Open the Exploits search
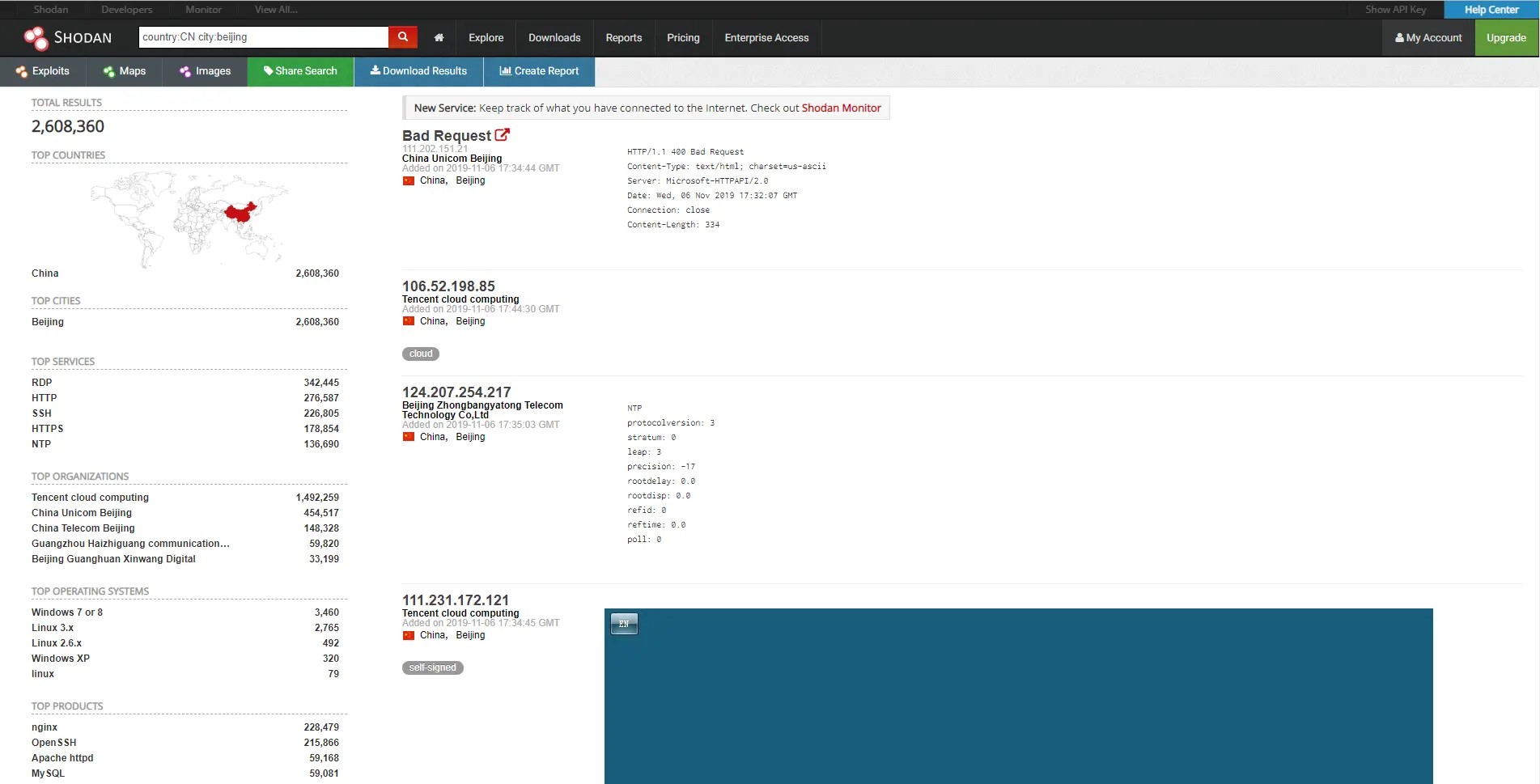 click(43, 71)
